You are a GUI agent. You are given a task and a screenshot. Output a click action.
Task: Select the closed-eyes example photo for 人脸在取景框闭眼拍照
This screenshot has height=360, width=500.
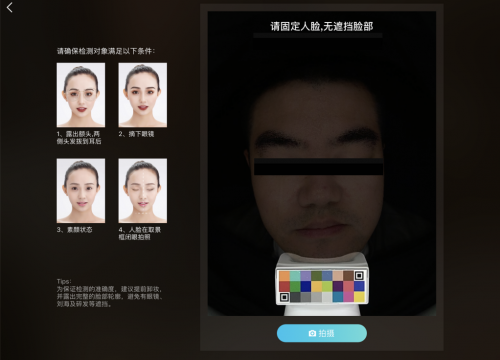(x=143, y=191)
